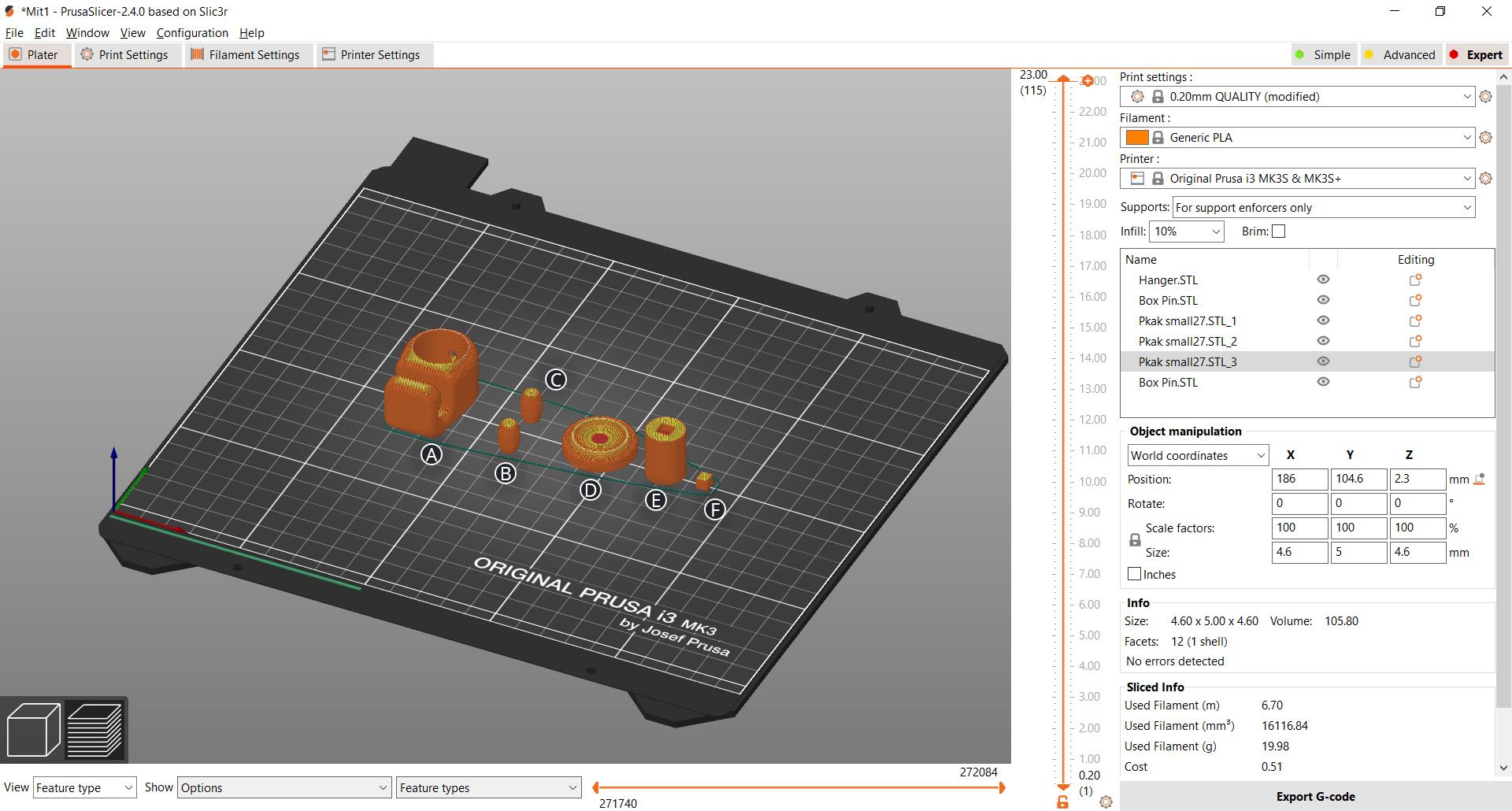Click the top thumb of the vertical layer slider

pyautogui.click(x=1063, y=79)
